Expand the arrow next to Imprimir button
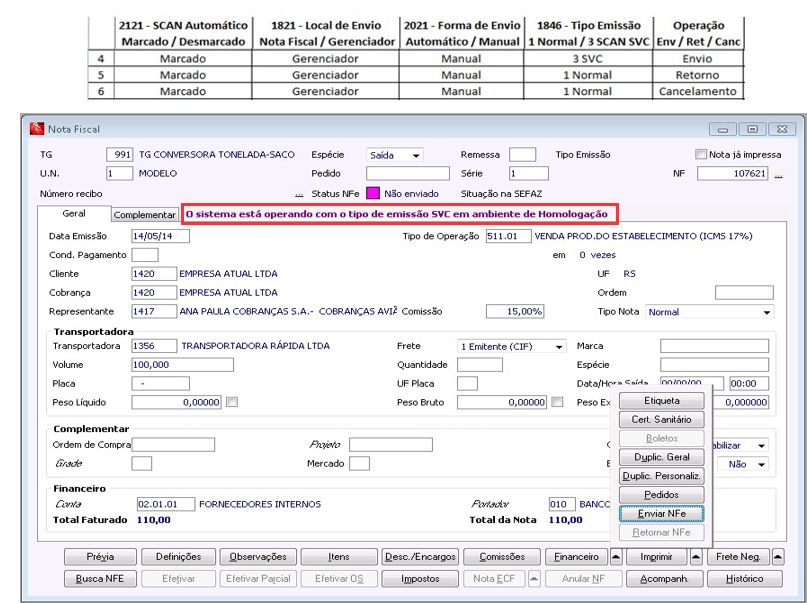The width and height of the screenshot is (807, 603). pos(697,557)
